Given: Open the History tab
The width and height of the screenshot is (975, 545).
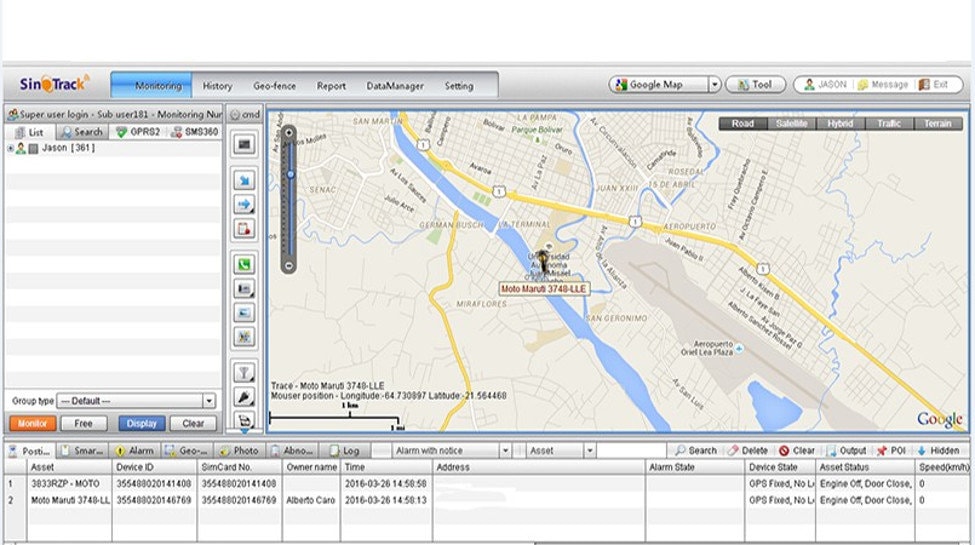Looking at the screenshot, I should [x=217, y=86].
